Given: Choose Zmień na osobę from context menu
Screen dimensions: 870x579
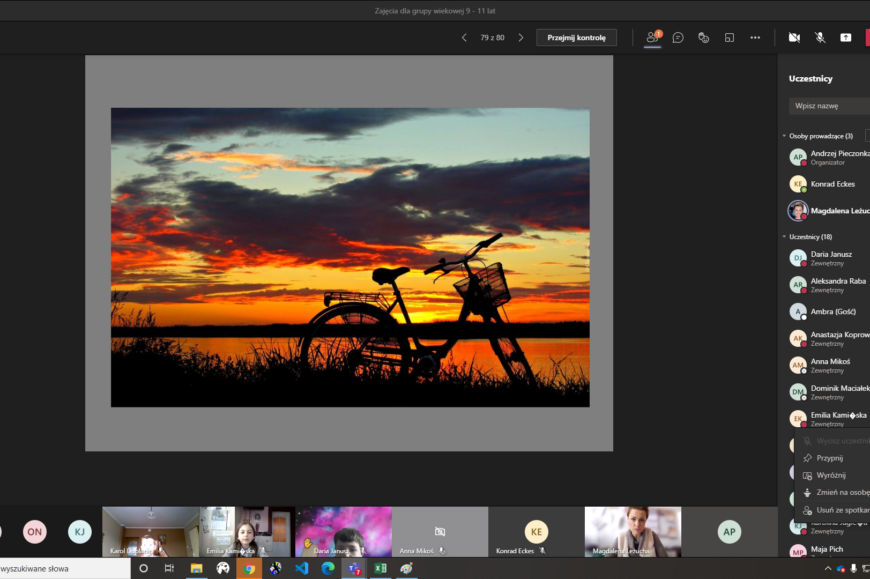Looking at the screenshot, I should (832, 492).
